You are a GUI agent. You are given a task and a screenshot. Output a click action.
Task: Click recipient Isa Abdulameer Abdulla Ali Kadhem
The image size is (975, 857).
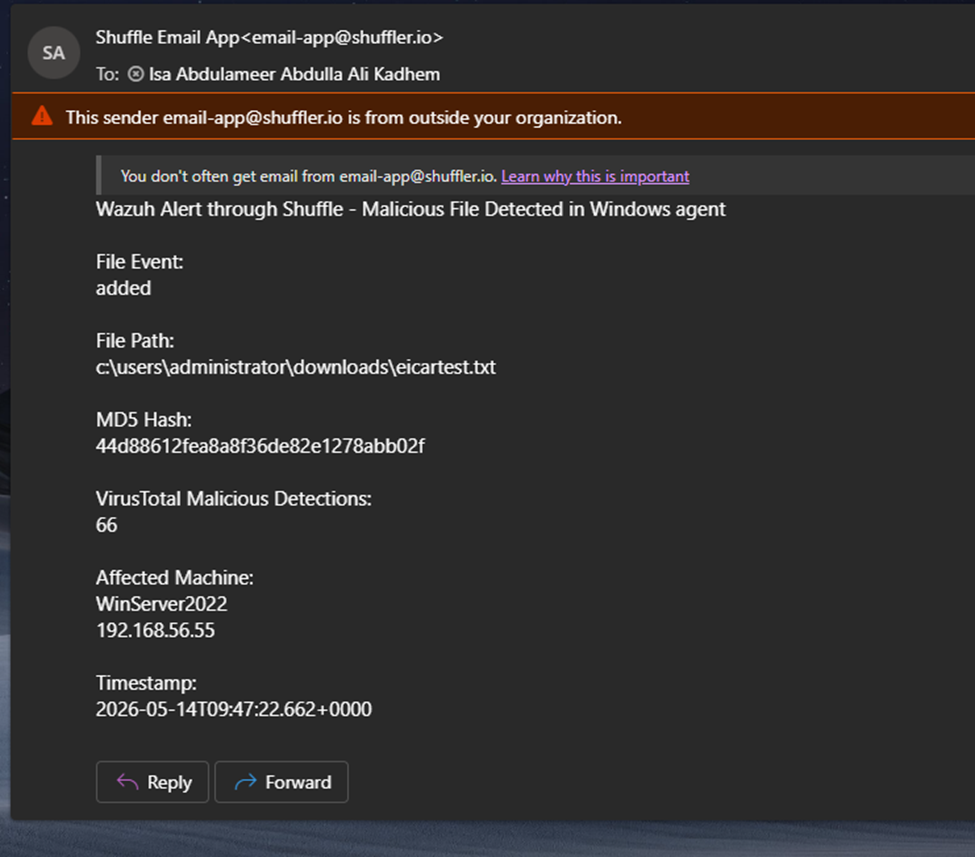(294, 75)
